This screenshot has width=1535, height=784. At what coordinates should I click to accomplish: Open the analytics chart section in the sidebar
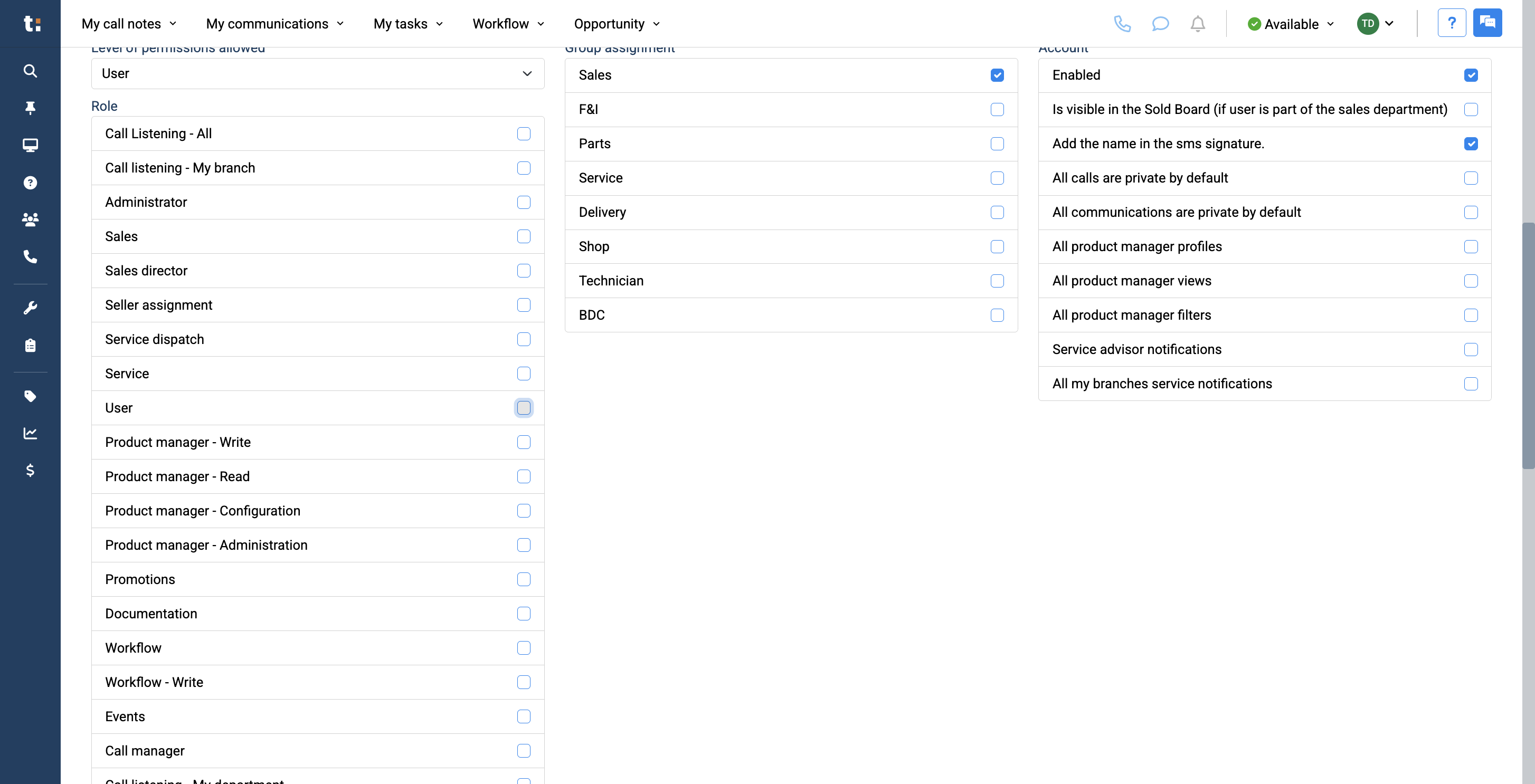pos(30,433)
